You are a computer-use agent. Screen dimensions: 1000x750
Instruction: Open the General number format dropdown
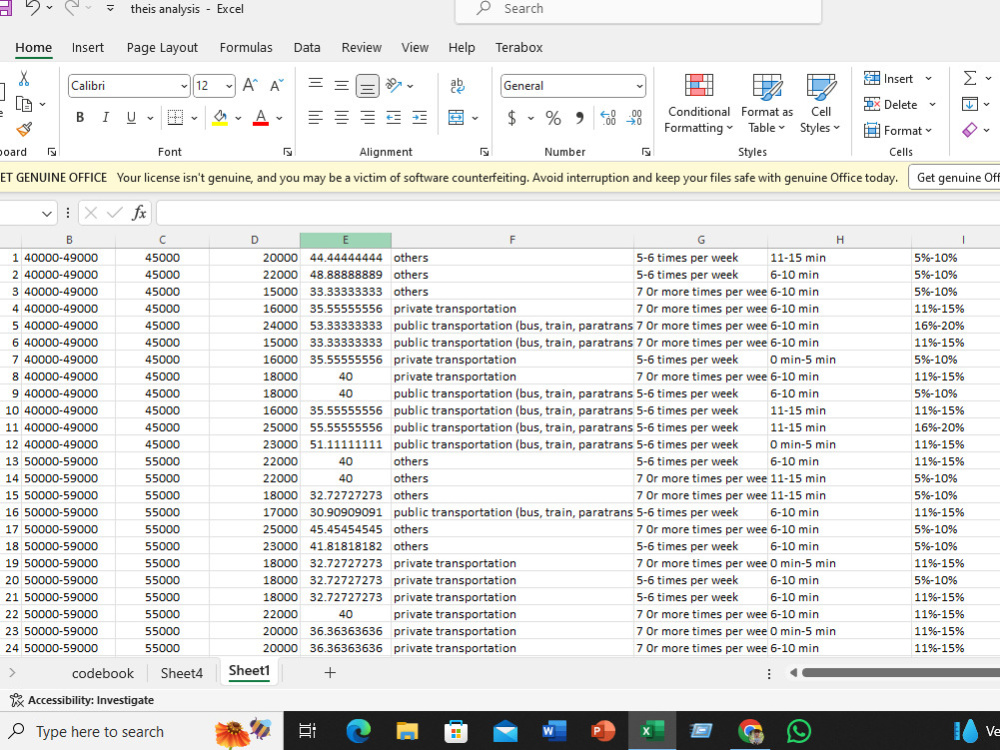pos(638,86)
